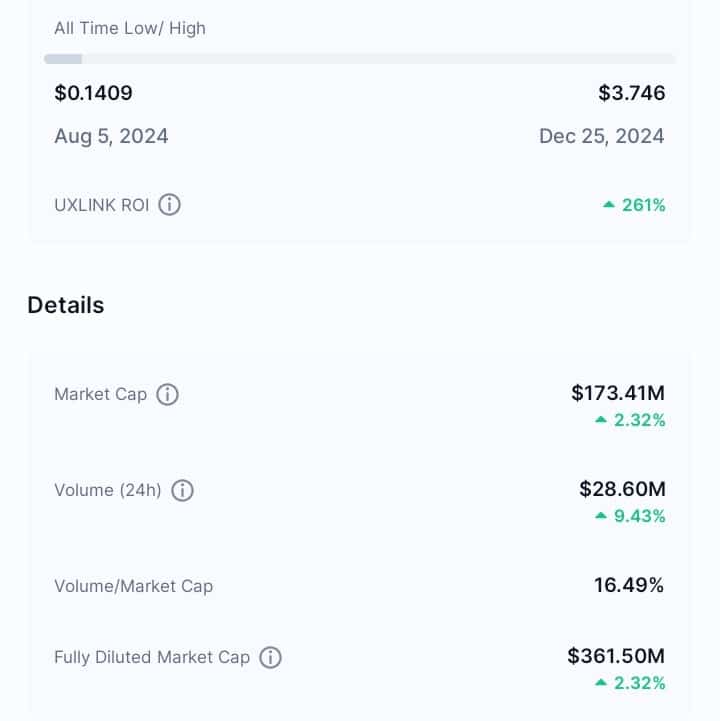Viewport: 720px width, 721px height.
Task: Select the all-time low price $0.1409
Action: tap(93, 93)
